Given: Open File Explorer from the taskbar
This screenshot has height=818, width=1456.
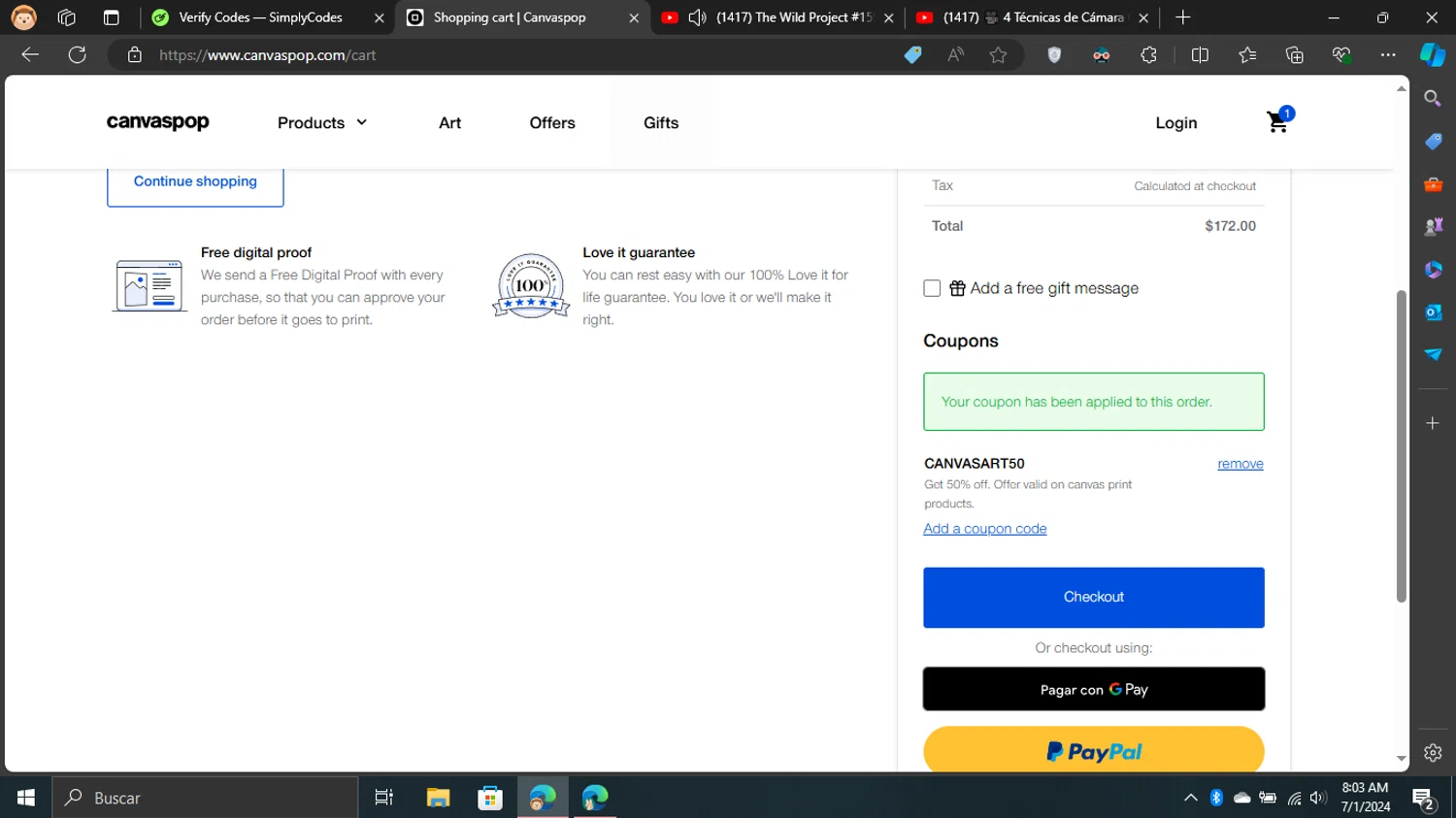Looking at the screenshot, I should click(438, 798).
